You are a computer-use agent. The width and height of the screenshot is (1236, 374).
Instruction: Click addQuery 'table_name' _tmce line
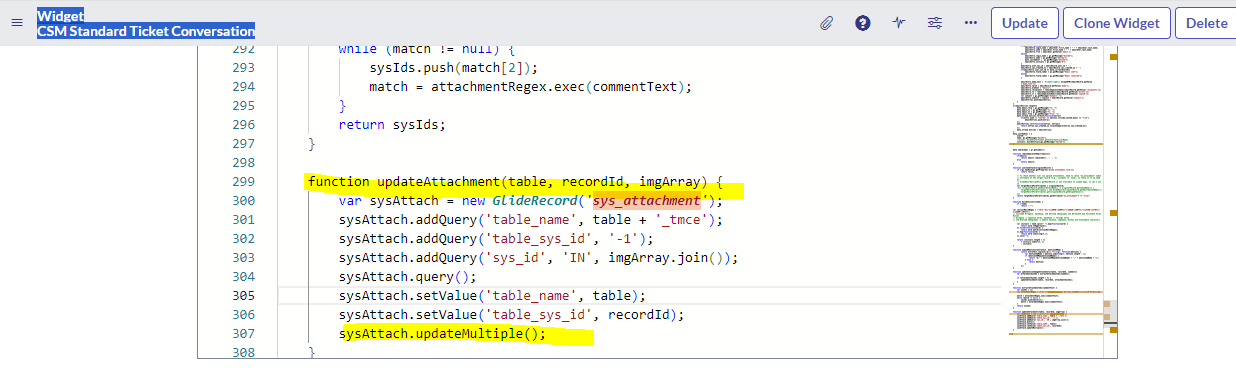point(530,220)
